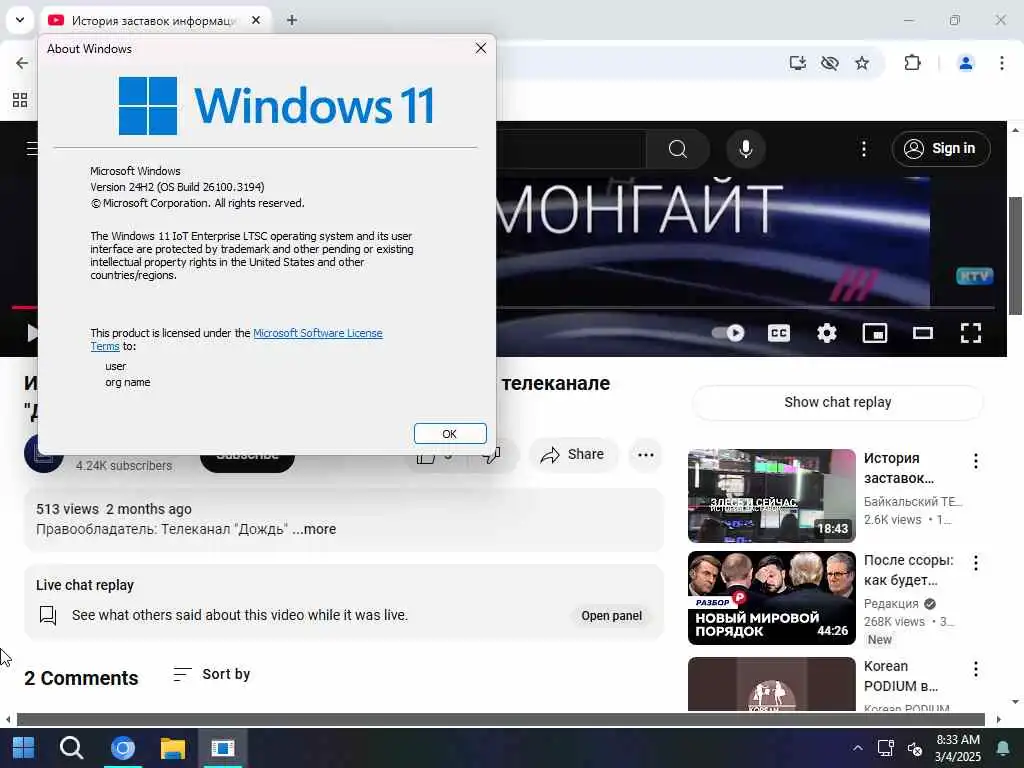Expand description with ...more

coord(314,529)
